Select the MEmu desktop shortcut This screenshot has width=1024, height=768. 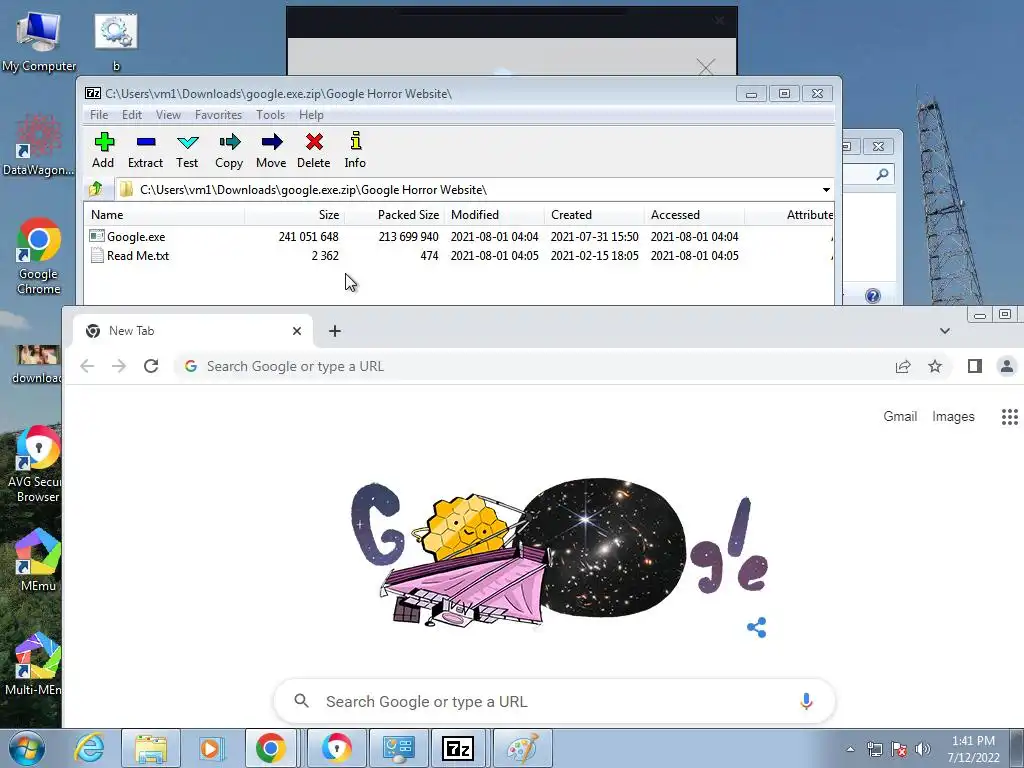tap(38, 560)
